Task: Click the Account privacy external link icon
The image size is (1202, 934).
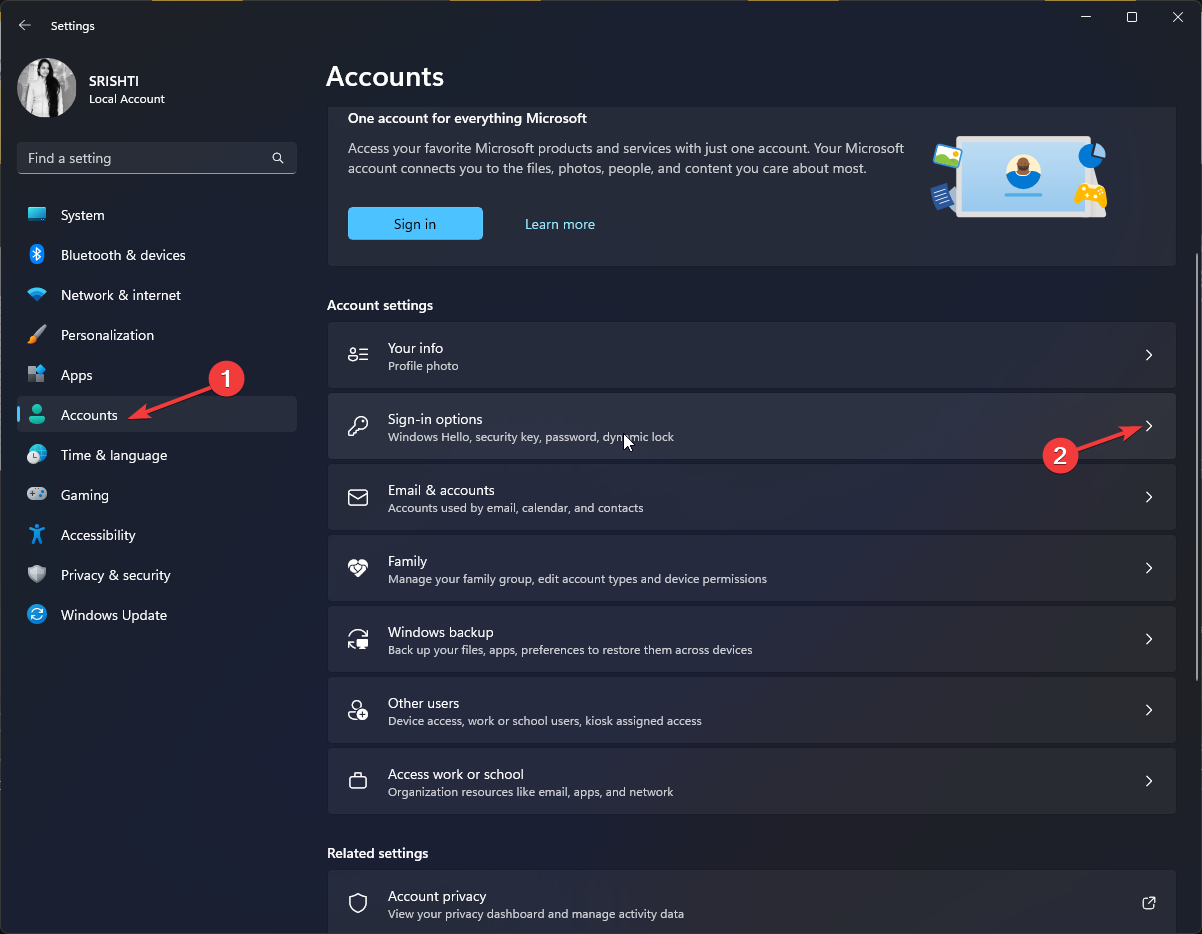Action: point(1149,903)
